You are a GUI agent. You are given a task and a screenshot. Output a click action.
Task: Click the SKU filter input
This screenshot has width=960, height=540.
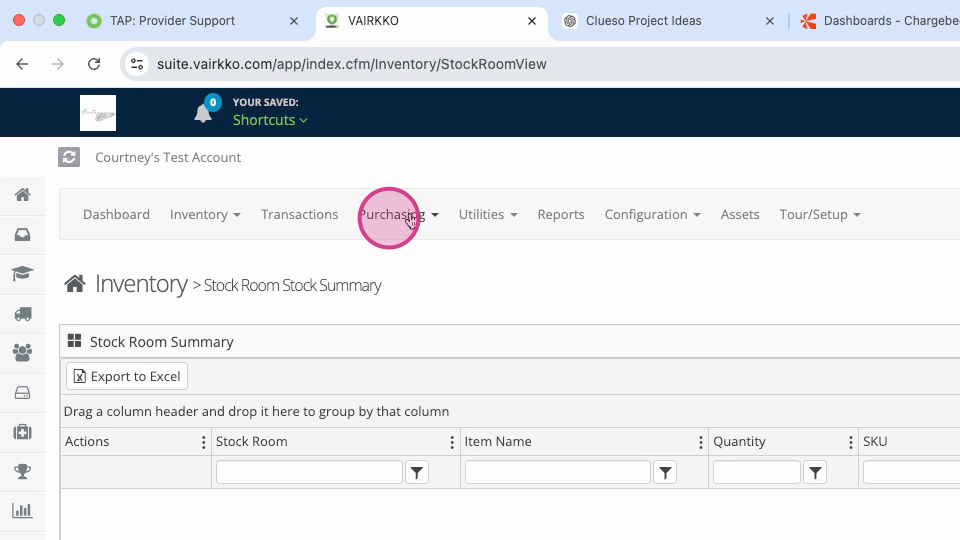(912, 472)
